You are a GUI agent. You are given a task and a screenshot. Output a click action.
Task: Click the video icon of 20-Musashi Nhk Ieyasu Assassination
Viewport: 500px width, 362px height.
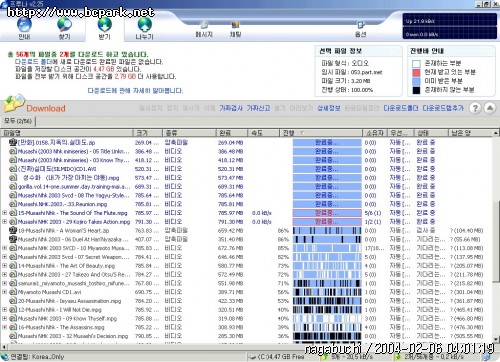(x=13, y=301)
